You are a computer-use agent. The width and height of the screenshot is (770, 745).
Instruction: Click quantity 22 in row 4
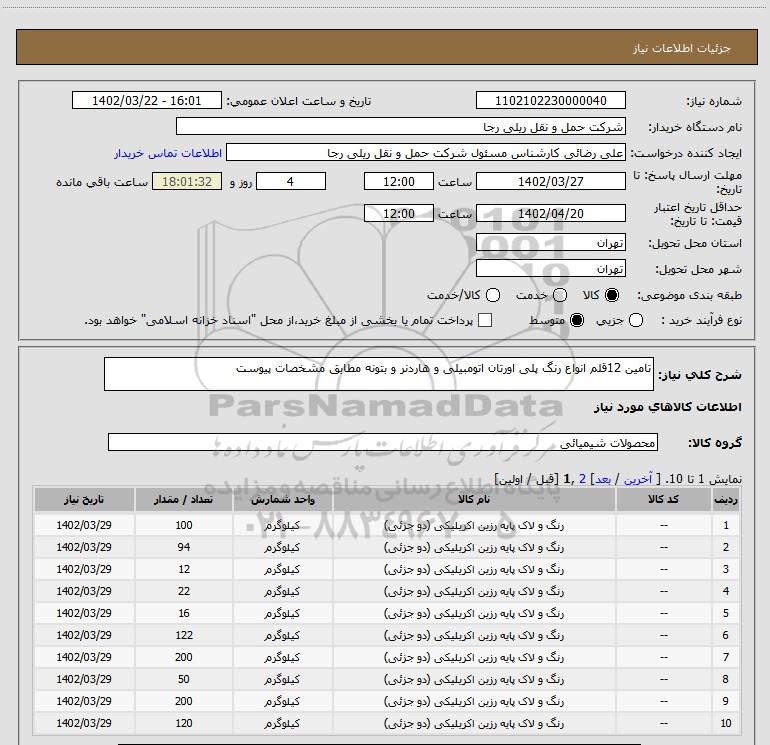(x=184, y=591)
